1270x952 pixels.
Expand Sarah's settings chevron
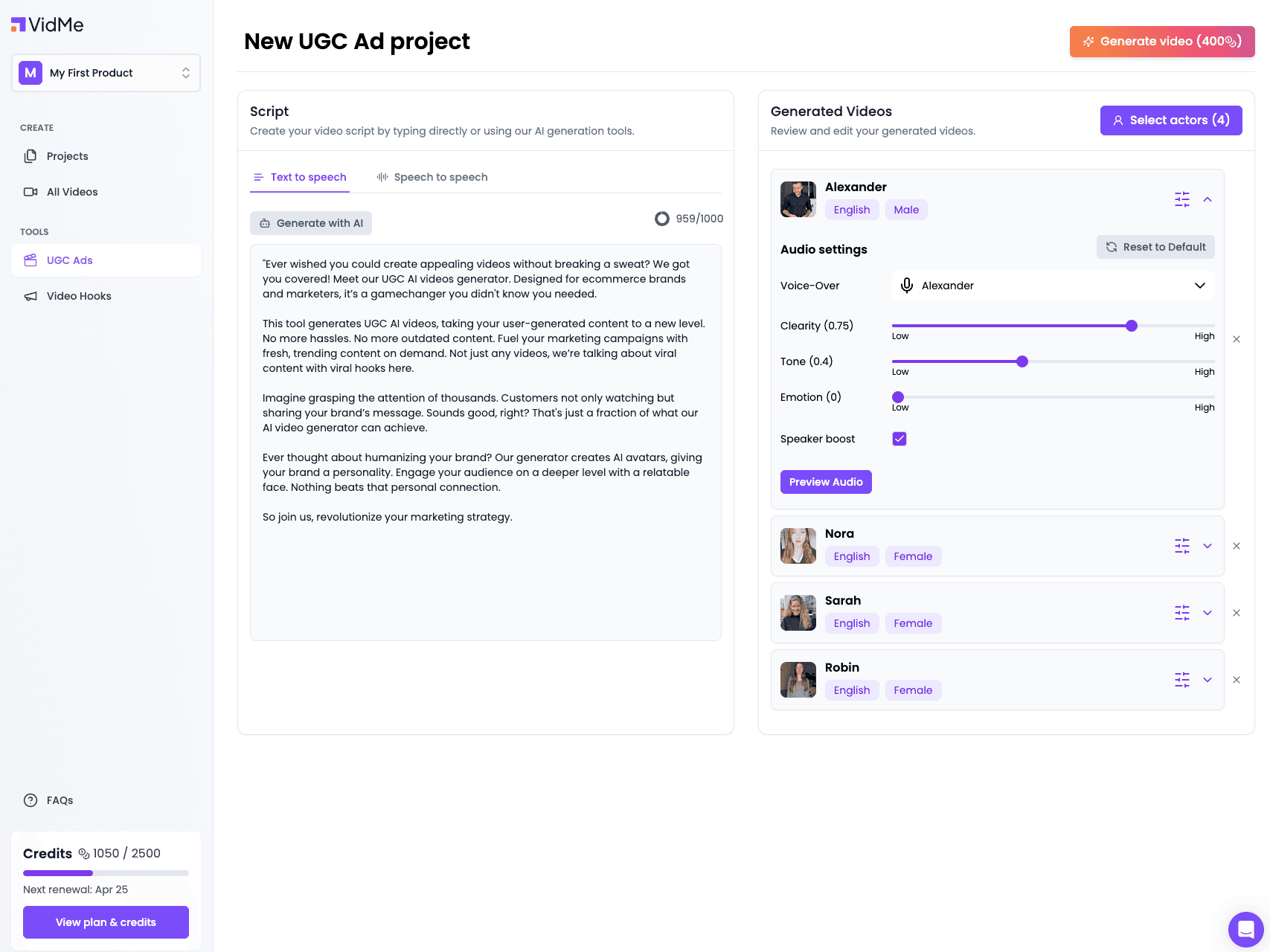1208,613
